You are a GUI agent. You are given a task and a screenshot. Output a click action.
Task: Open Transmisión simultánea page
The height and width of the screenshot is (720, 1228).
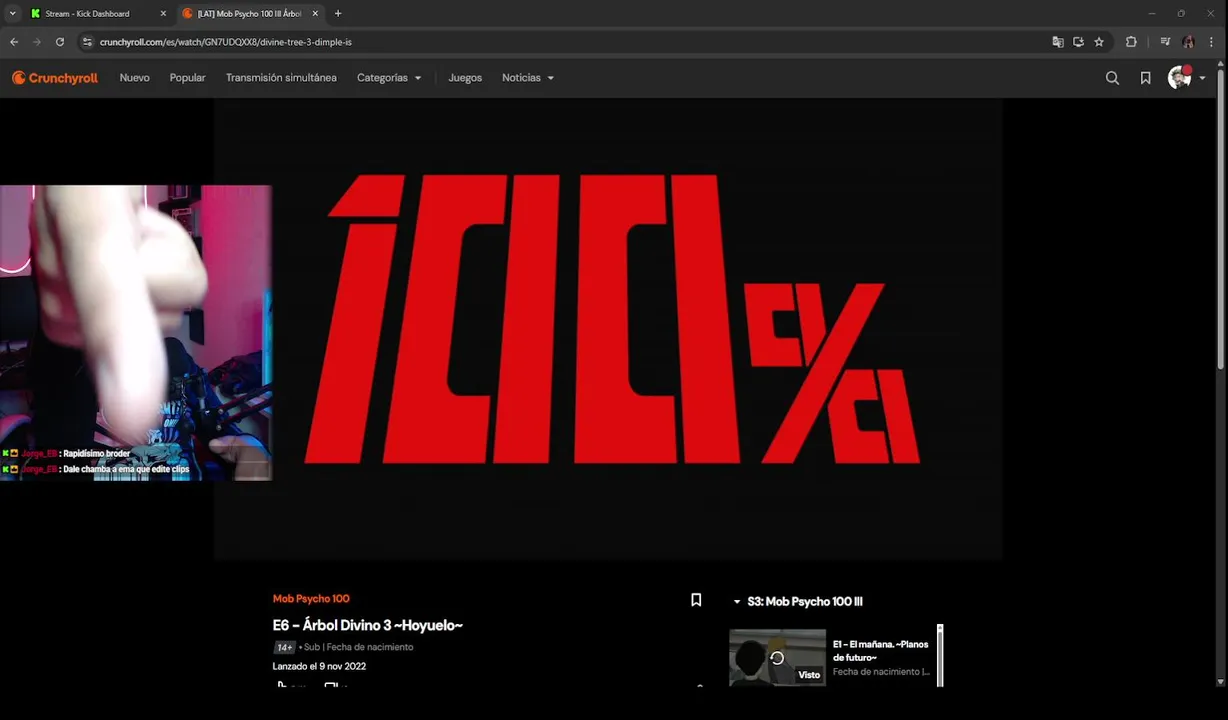pos(281,78)
